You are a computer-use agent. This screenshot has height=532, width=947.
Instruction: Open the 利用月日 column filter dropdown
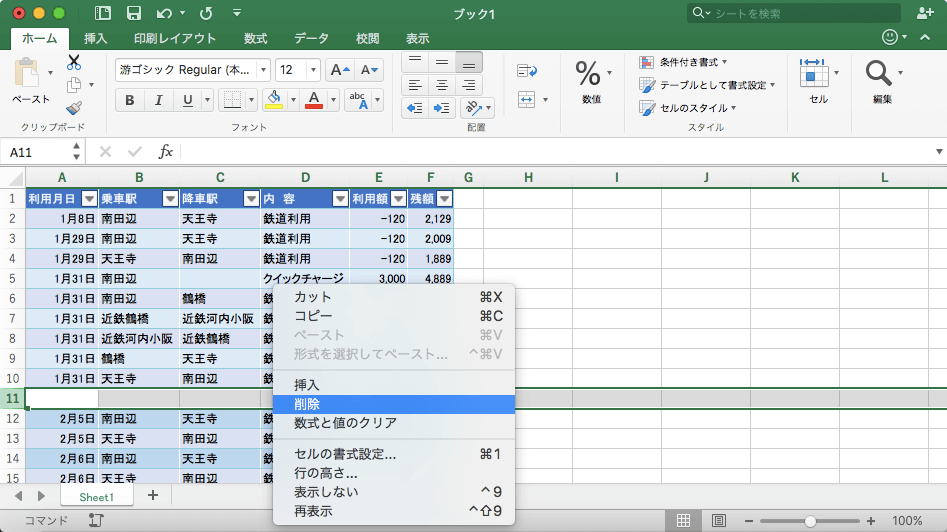coord(89,198)
